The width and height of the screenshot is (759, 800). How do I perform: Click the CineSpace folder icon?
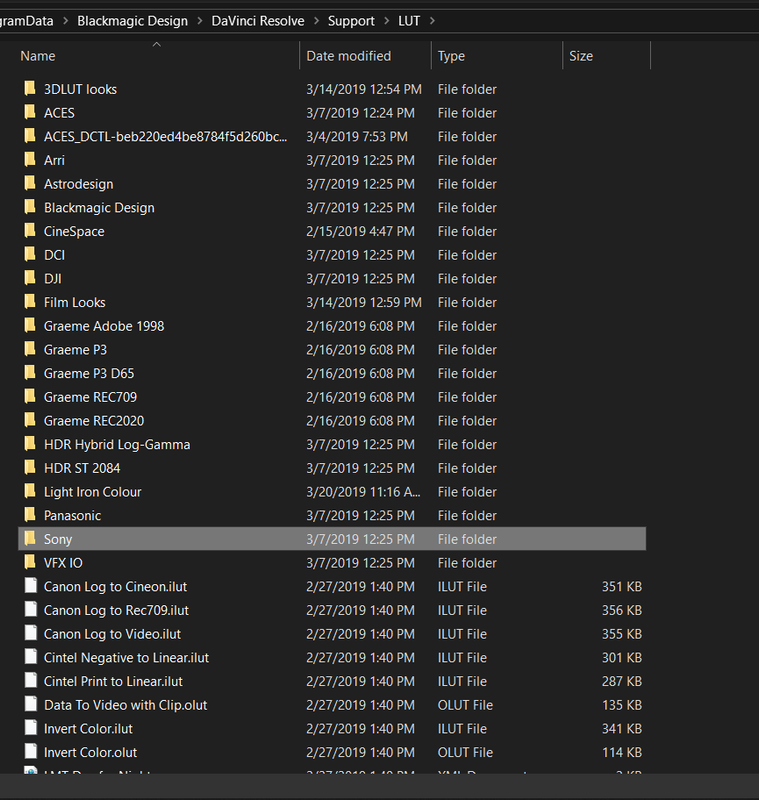point(30,231)
